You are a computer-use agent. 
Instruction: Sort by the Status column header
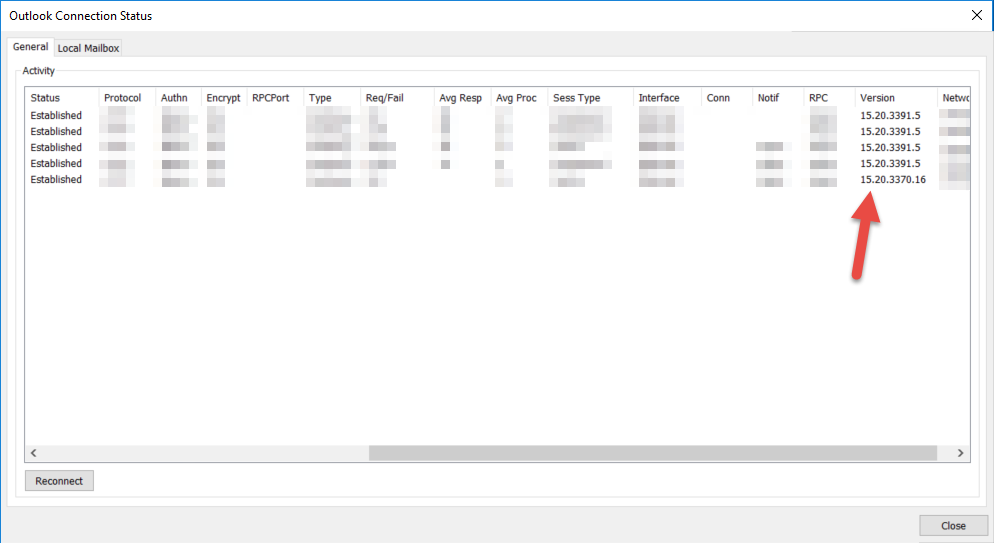62,98
